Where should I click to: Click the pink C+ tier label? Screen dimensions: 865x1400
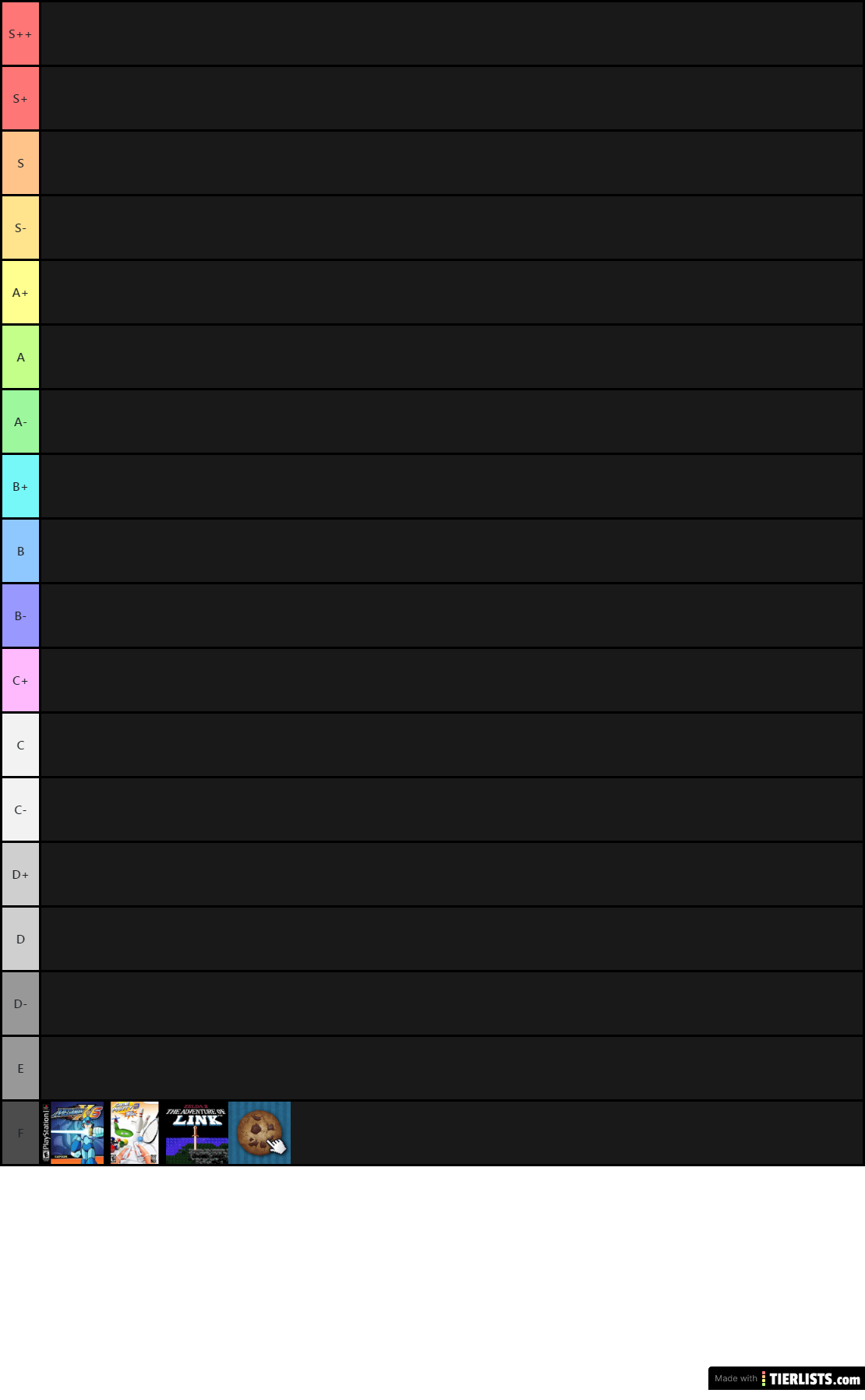coord(20,680)
